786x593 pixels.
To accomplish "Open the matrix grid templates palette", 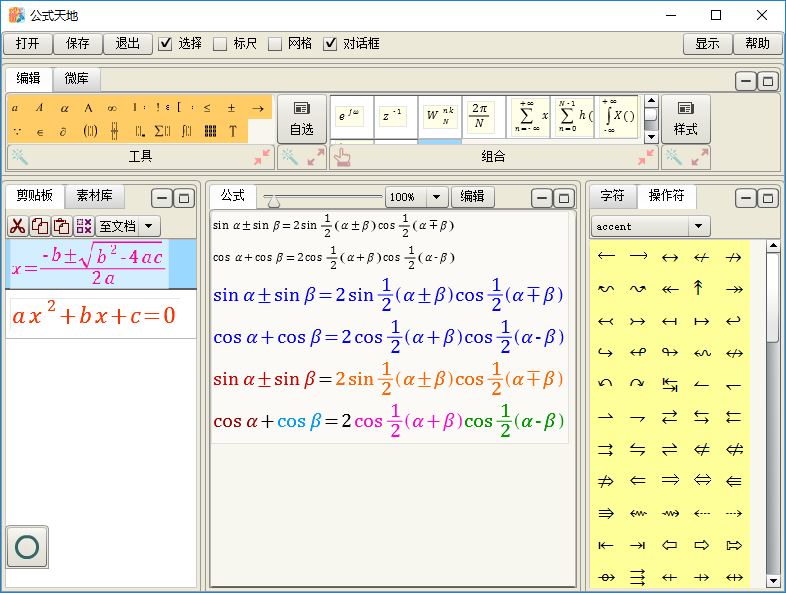I will coord(211,131).
